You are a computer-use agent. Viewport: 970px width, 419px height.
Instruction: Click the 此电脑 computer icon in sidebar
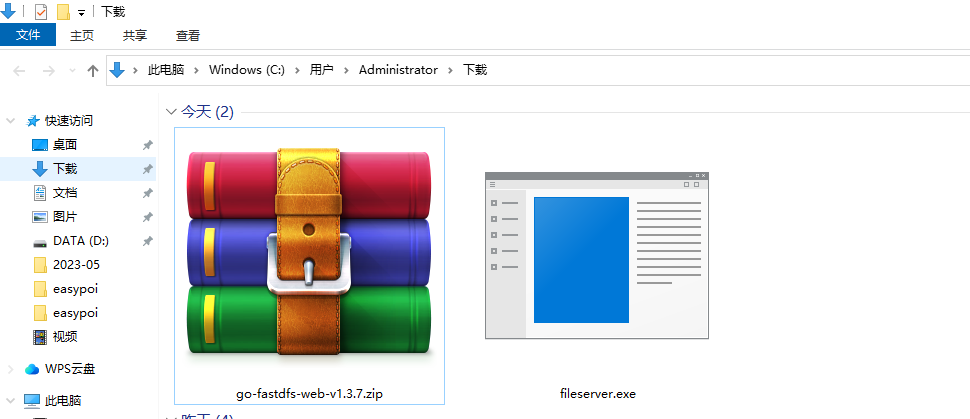(32, 401)
